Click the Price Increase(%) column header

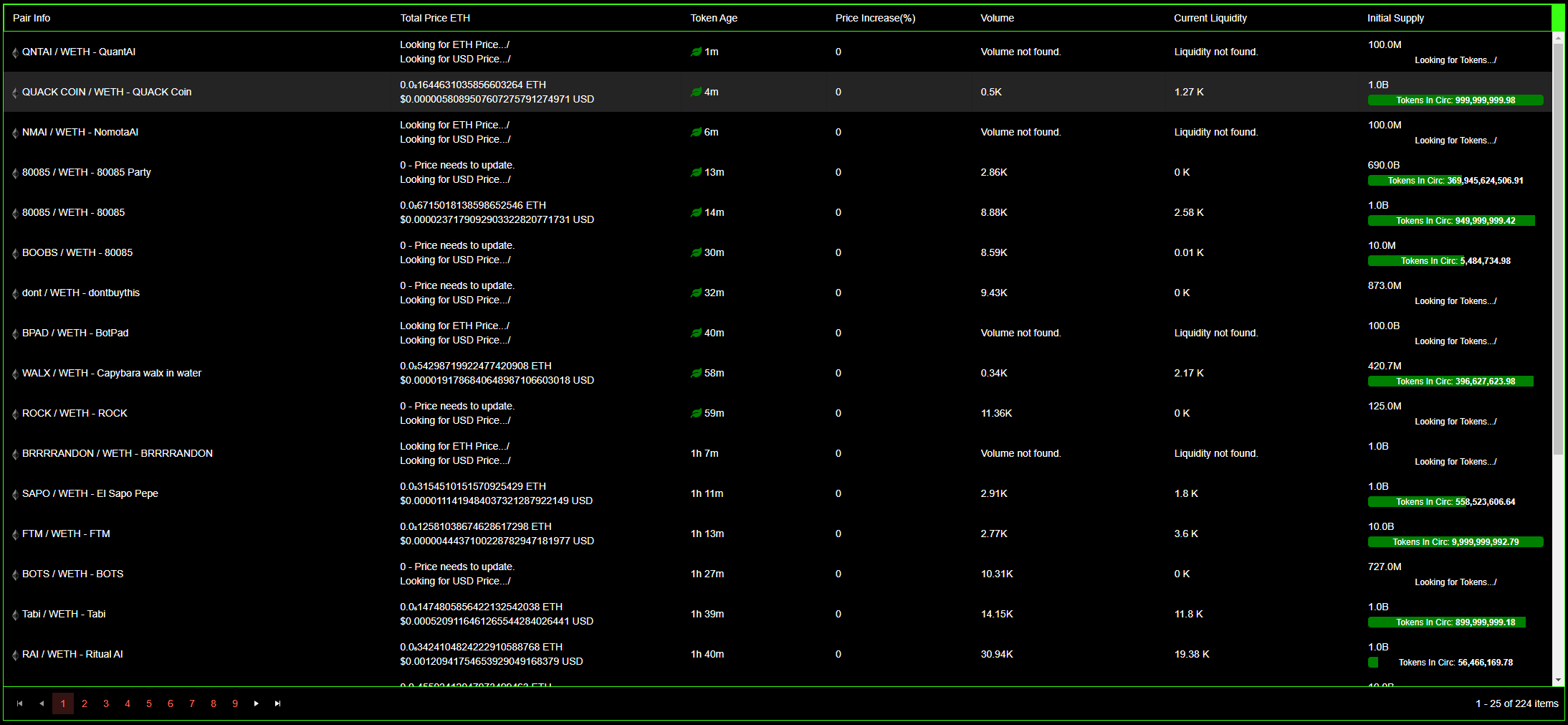[875, 18]
